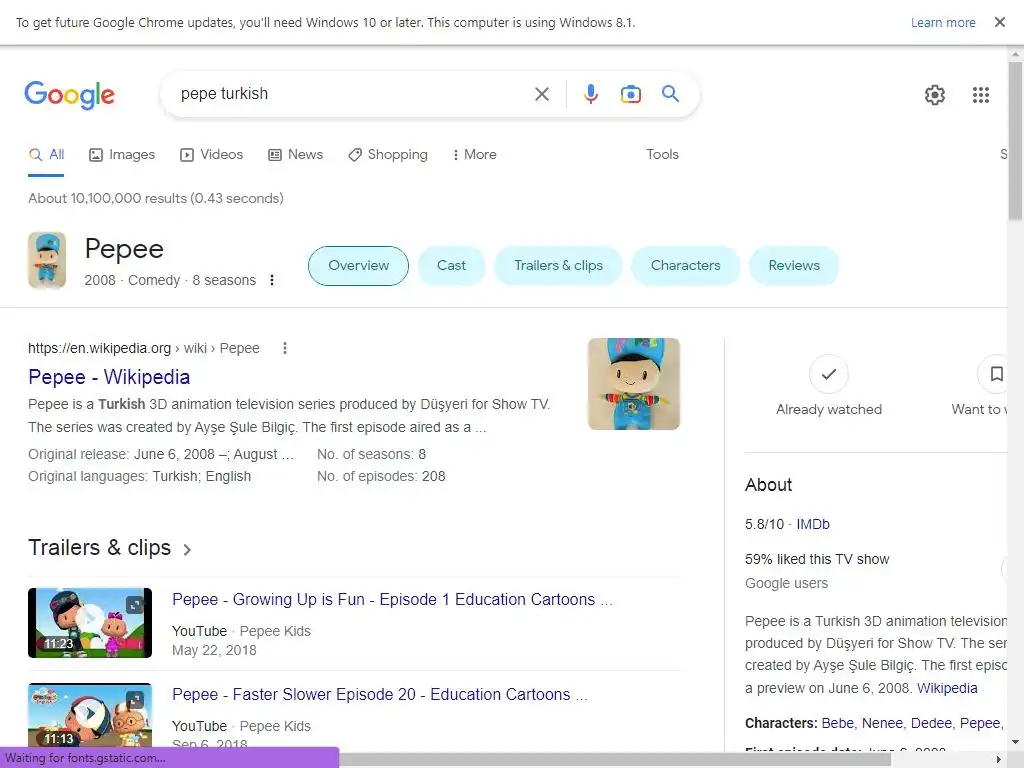
Task: Open search by image camera icon
Action: coord(630,94)
